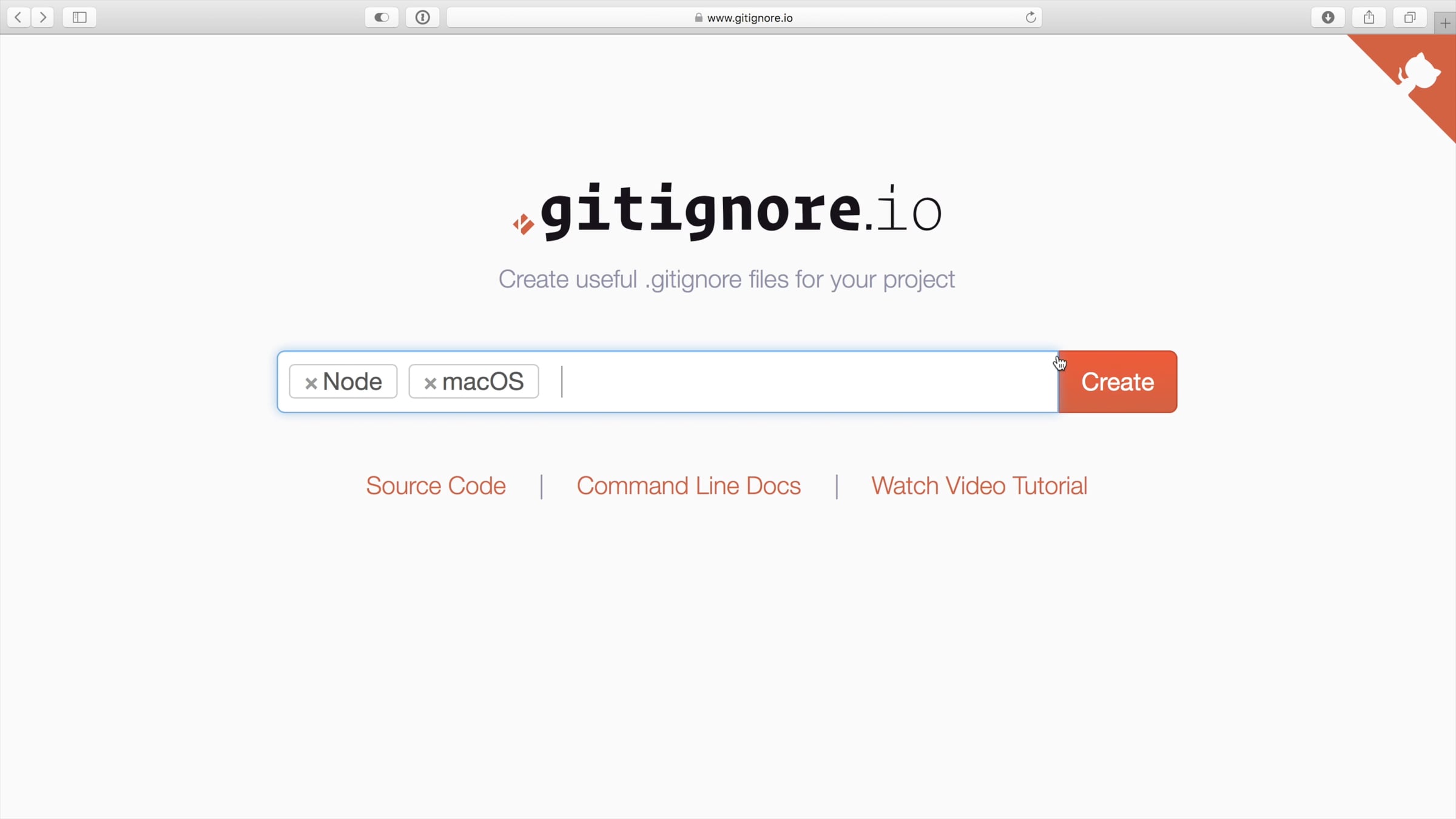This screenshot has height=819, width=1456.
Task: Reload the gitignore.io page
Action: coord(1030,17)
